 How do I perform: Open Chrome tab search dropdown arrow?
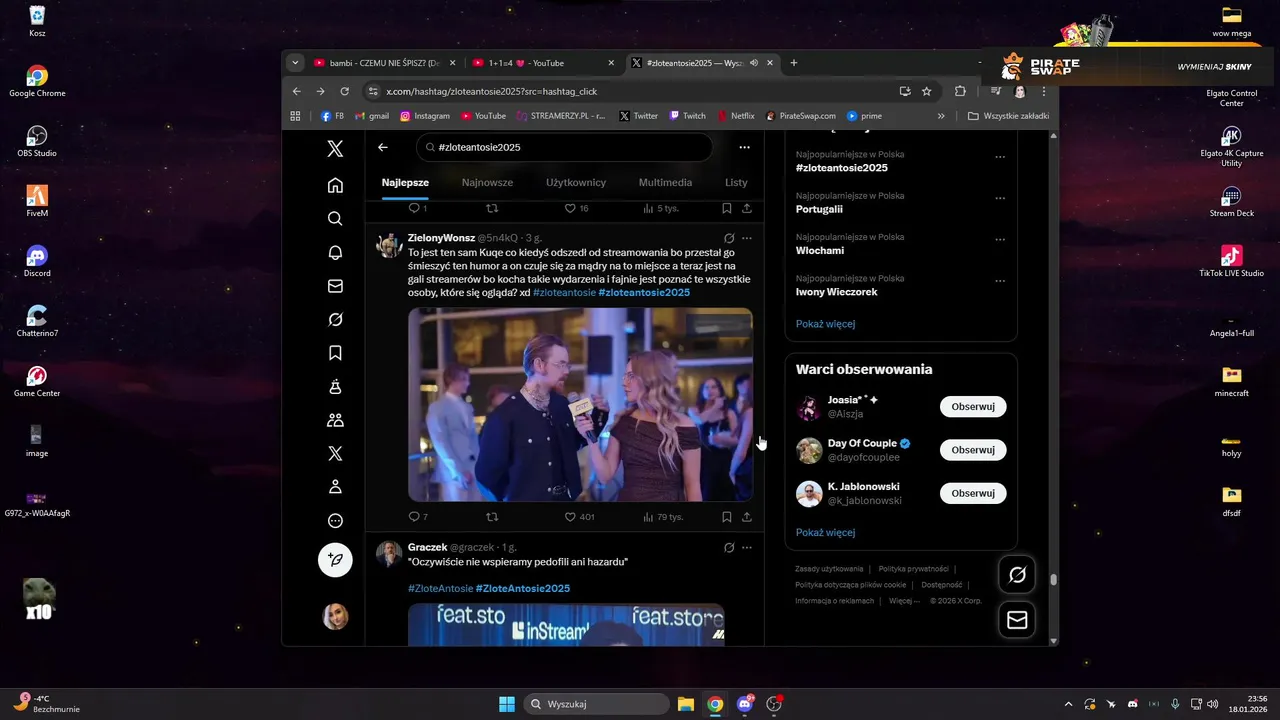(295, 63)
